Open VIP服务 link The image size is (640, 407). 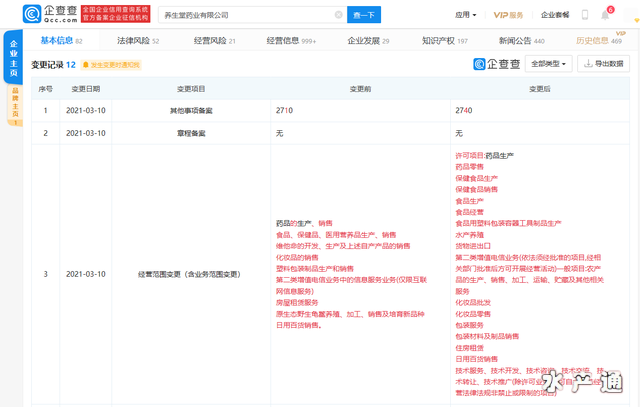coord(508,15)
